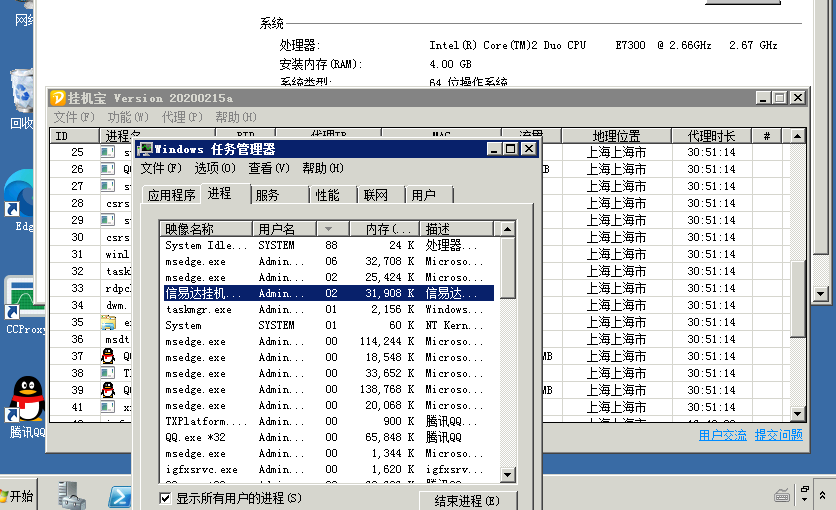Image resolution: width=836 pixels, height=510 pixels.
Task: Sort 挂机宝 list by 代理时长 header
Action: point(711,136)
